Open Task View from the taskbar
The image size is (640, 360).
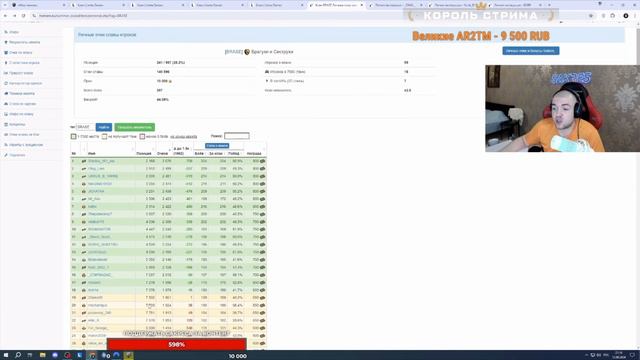click(30, 356)
